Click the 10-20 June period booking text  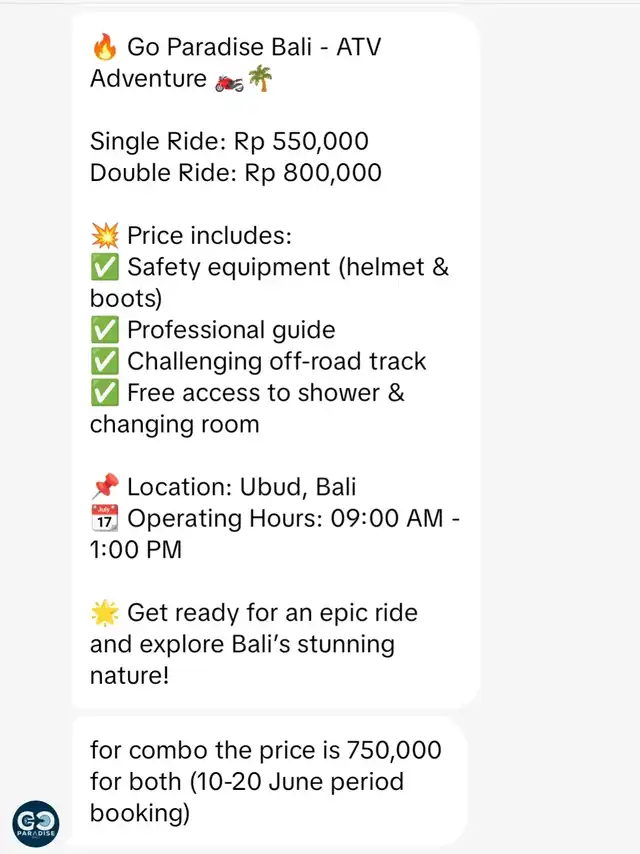point(247,797)
